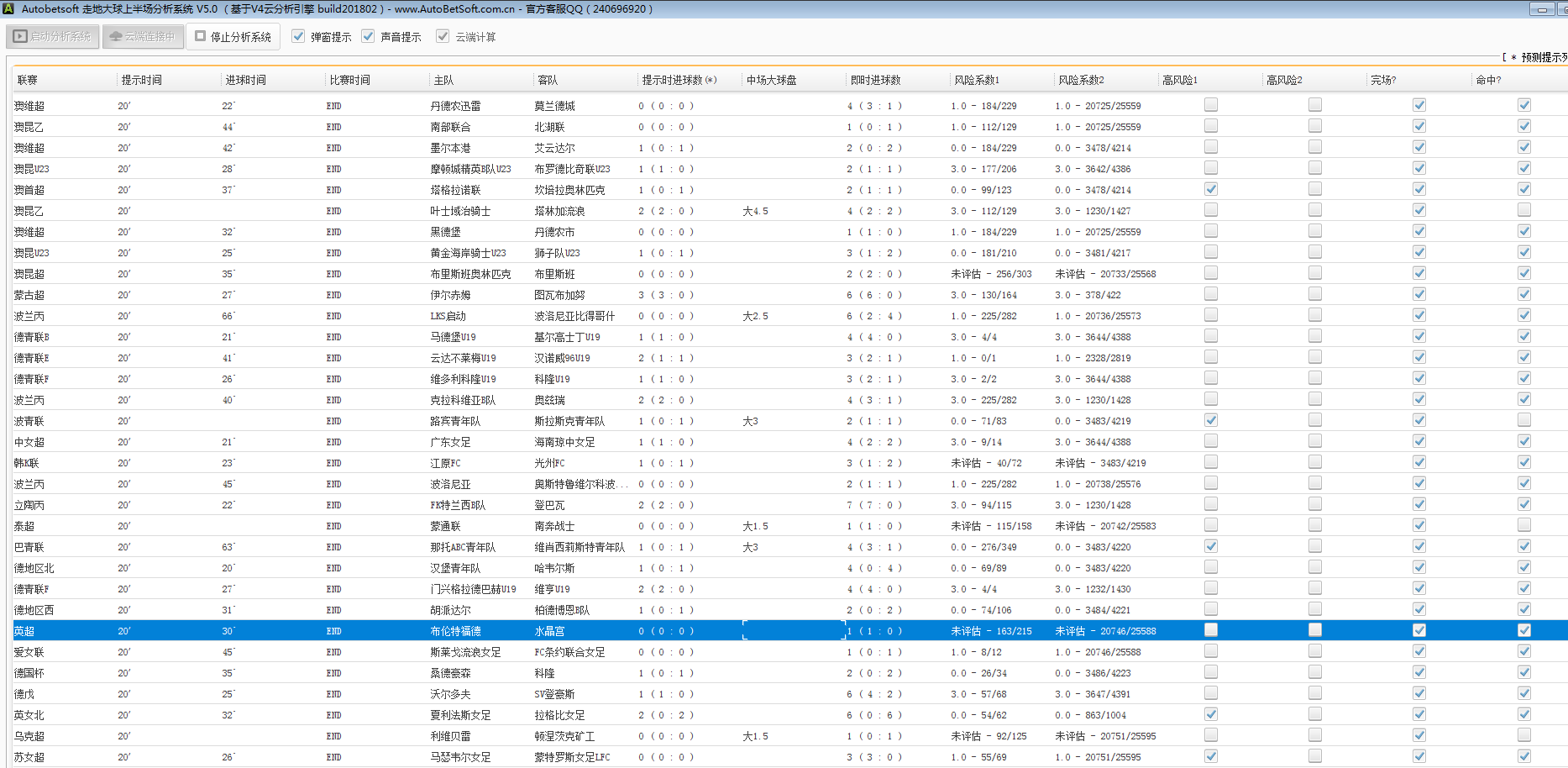Toggle the 声音提示 checkbox
Image resolution: width=1568 pixels, height=768 pixels.
pos(368,37)
